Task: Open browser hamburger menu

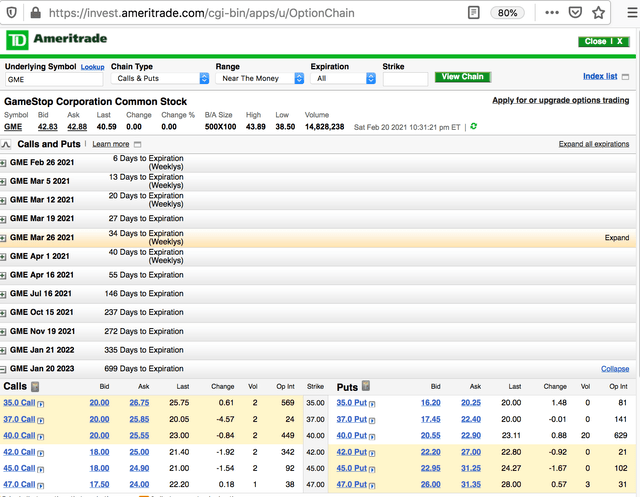Action: (633, 13)
